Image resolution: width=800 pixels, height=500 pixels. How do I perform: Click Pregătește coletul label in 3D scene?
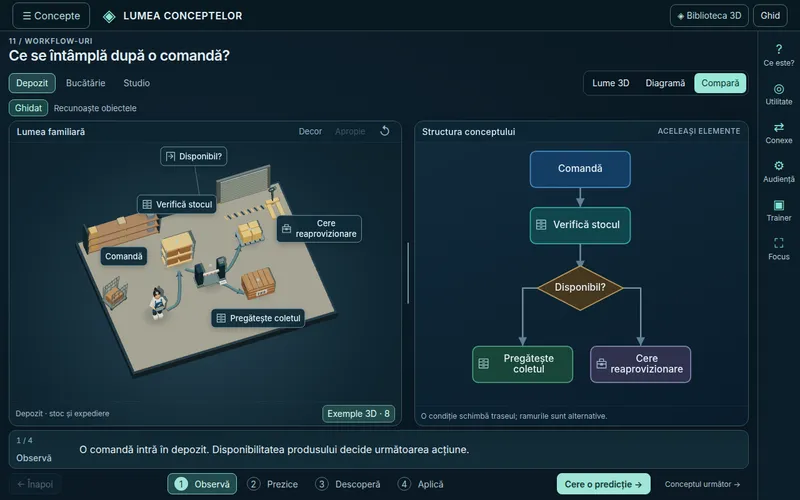(258, 318)
